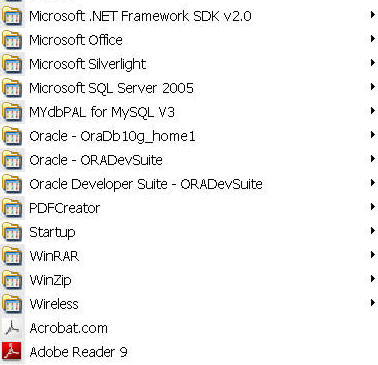Open the Oracle - ORADevSuite menu entry

point(189,160)
